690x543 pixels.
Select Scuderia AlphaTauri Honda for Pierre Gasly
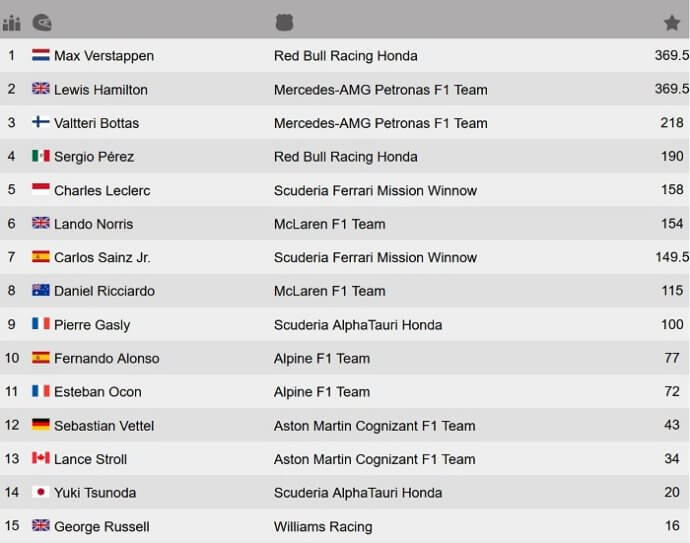coord(358,325)
